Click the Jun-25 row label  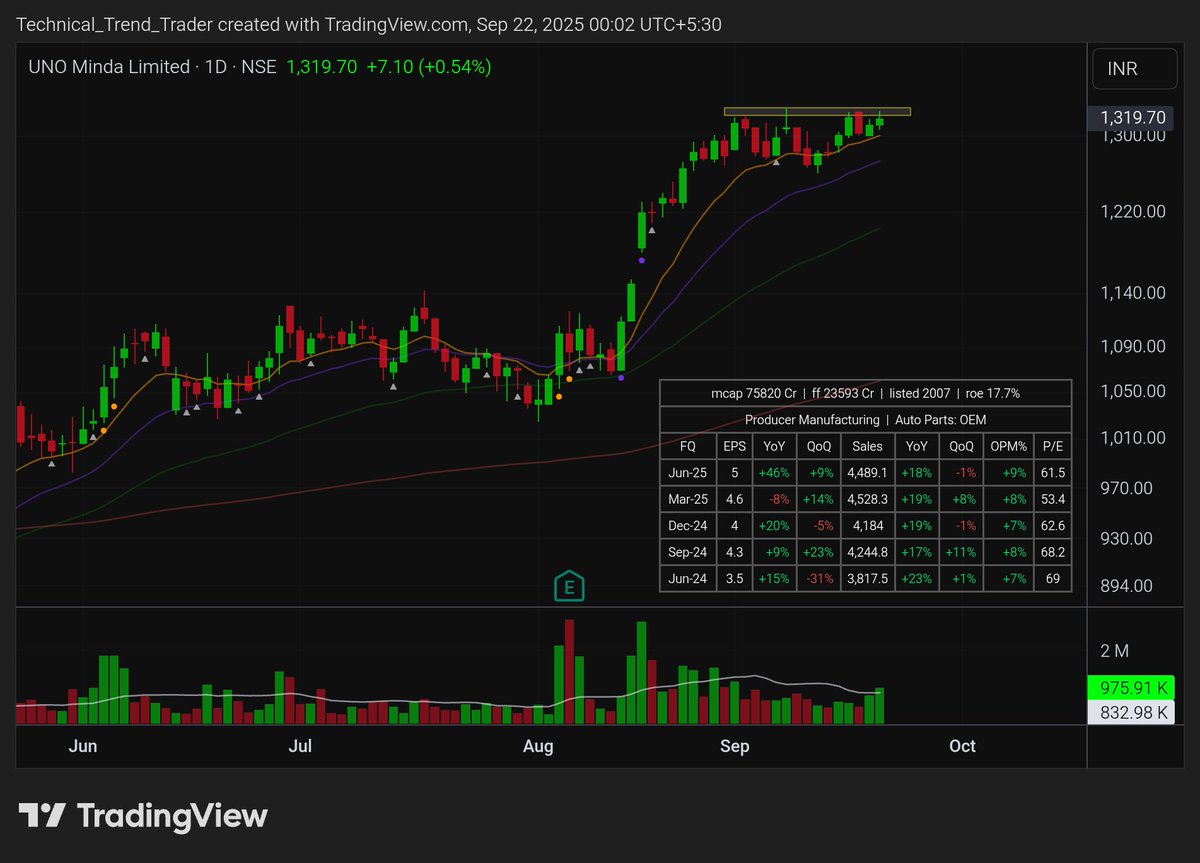(x=688, y=473)
